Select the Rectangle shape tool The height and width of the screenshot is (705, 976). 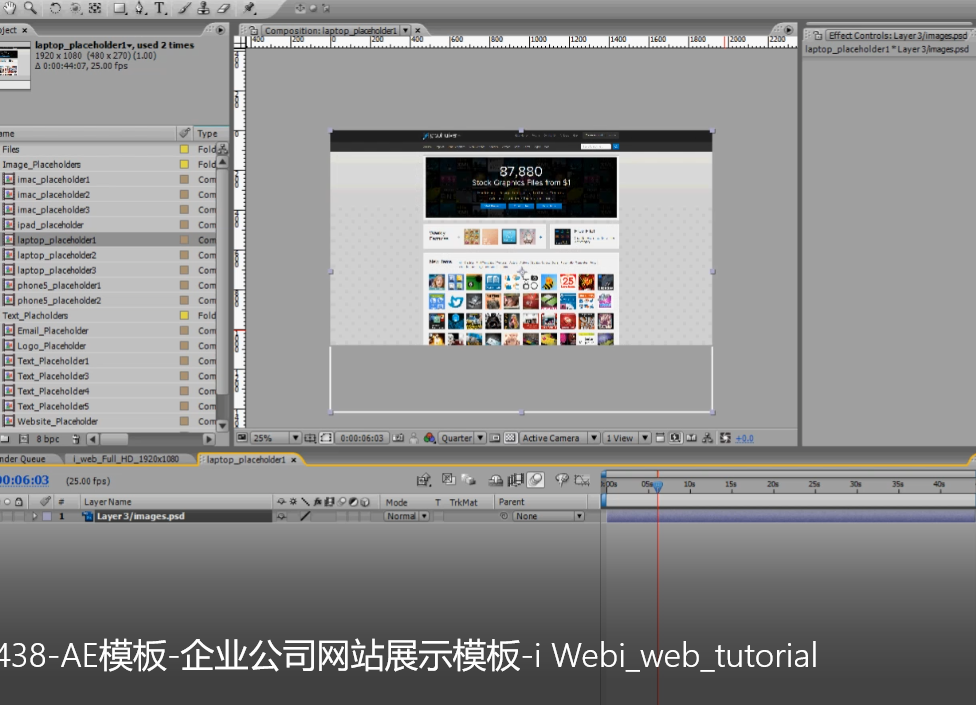click(x=120, y=8)
